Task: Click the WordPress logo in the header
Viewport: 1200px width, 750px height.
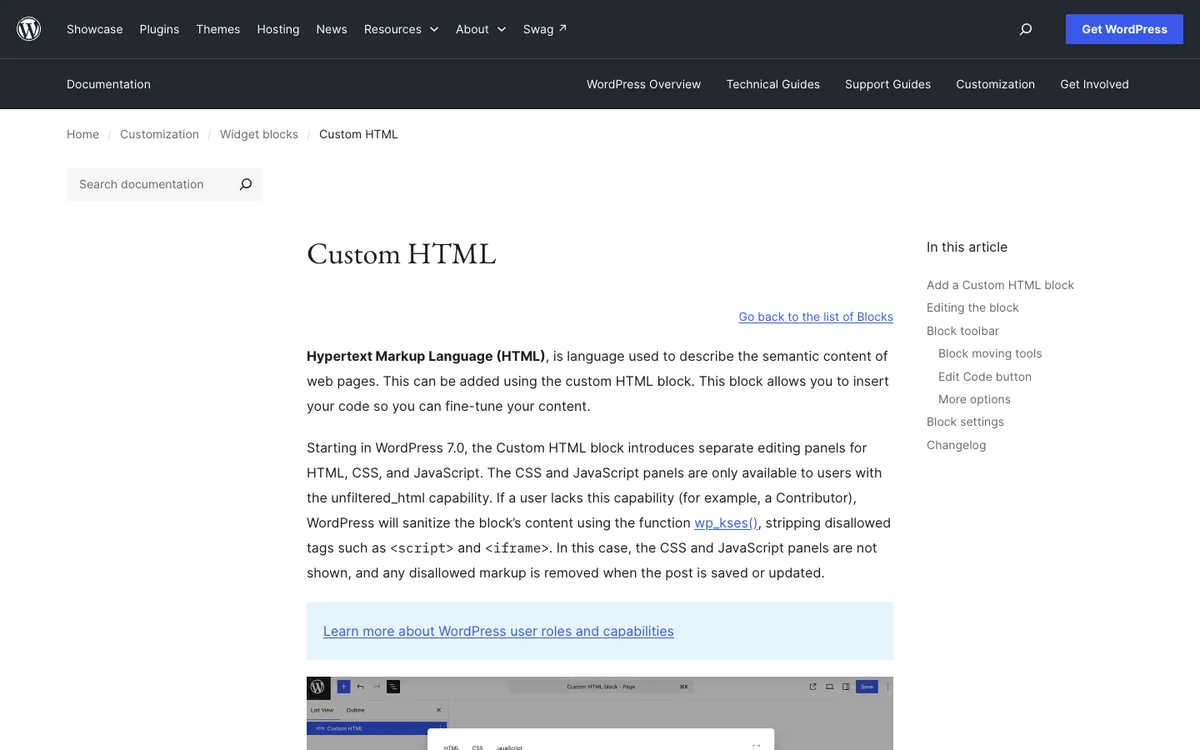Action: 29,29
